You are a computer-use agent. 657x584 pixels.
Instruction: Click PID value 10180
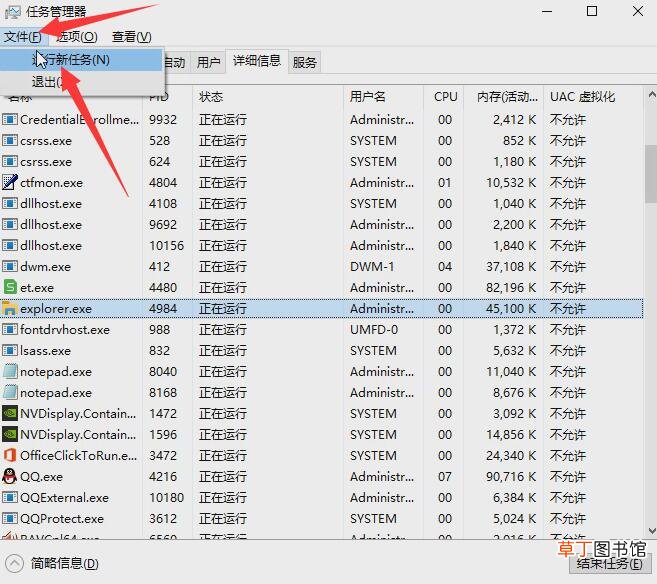pyautogui.click(x=166, y=498)
